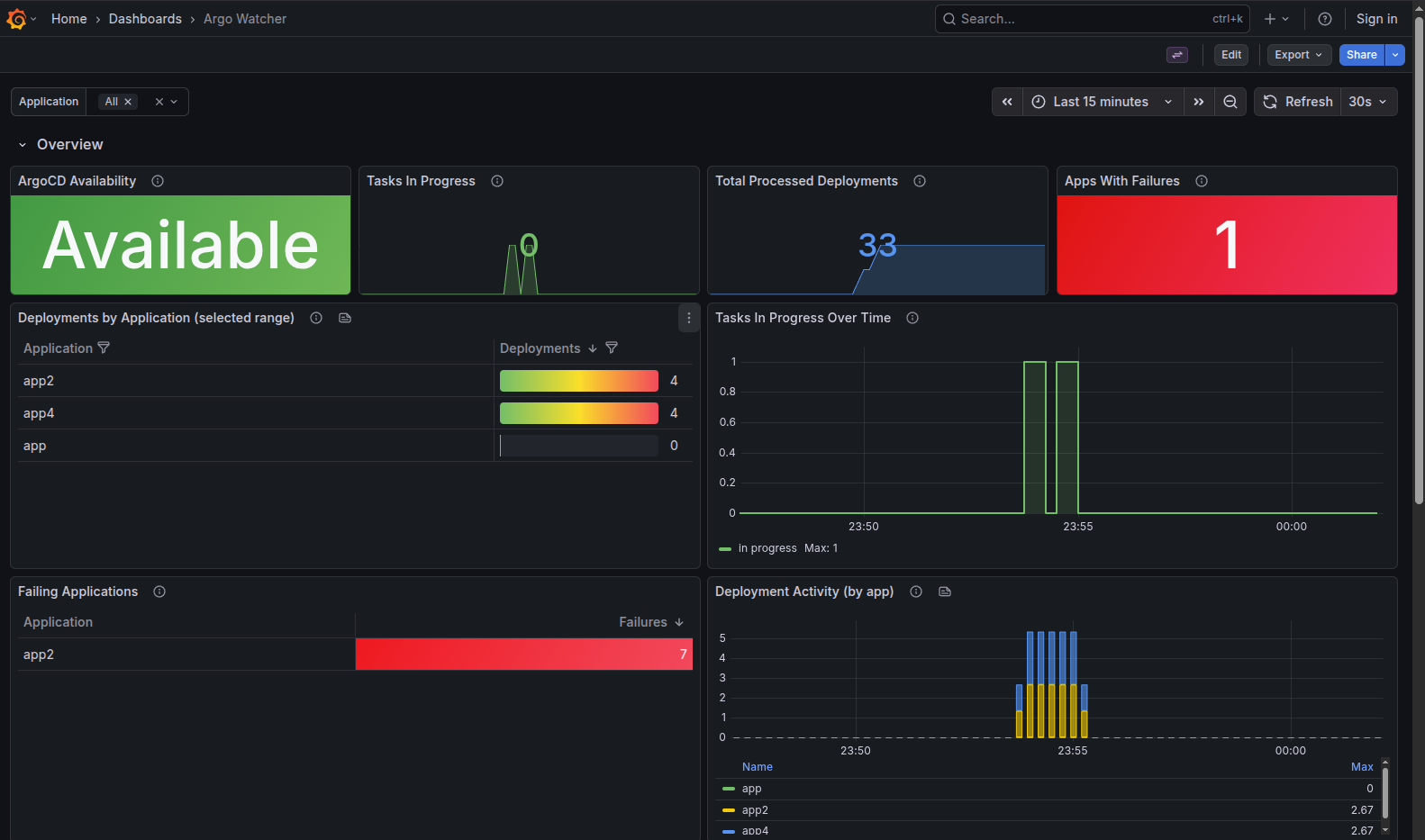
Task: Open Deployments by Application panel three-dot menu
Action: pos(689,318)
